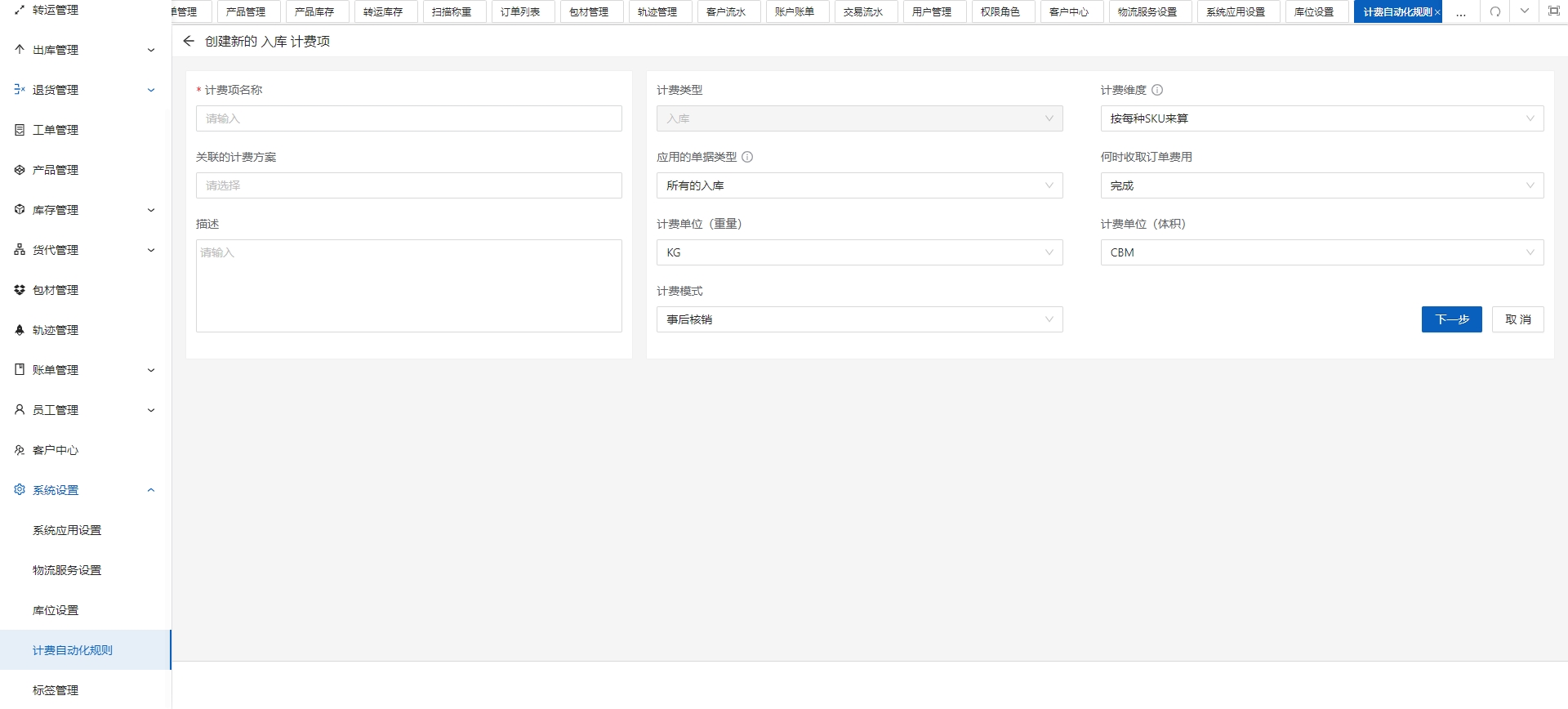Click the disabled 计费类型 dropdown showing 入库
The width and height of the screenshot is (1568, 709).
pyautogui.click(x=859, y=118)
